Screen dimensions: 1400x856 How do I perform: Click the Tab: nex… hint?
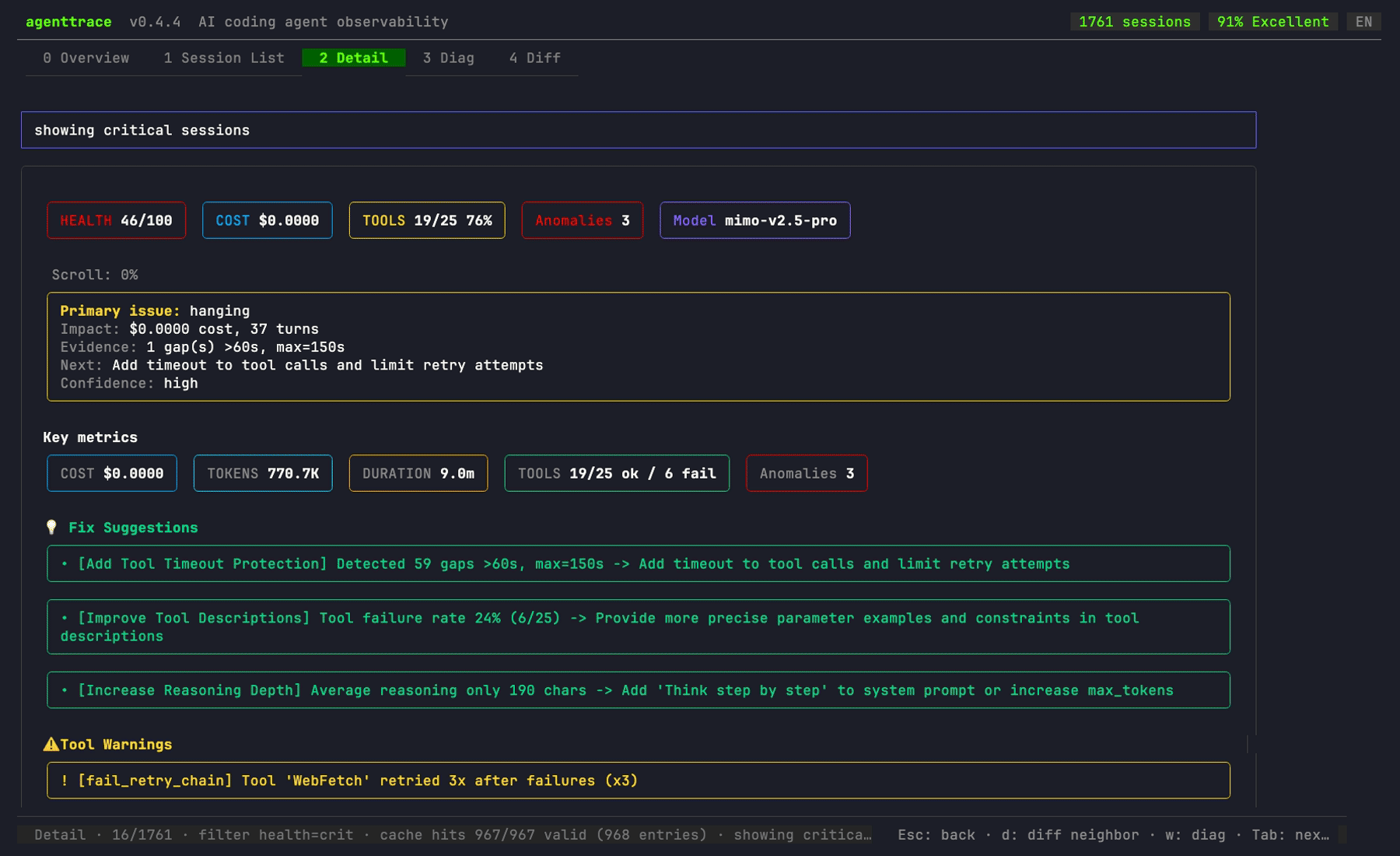[1290, 835]
